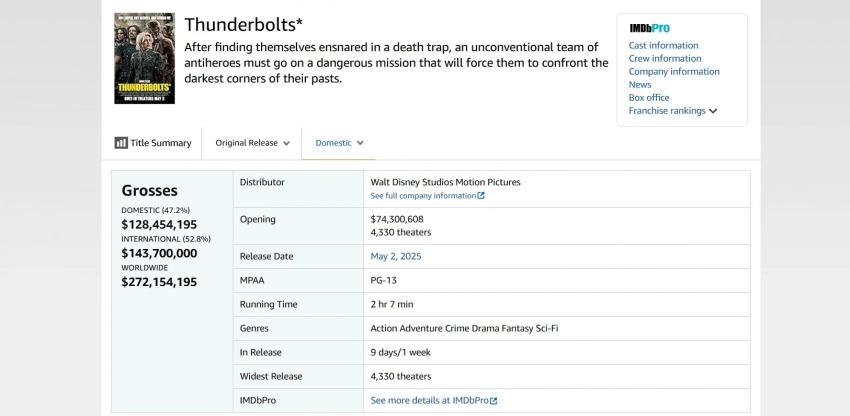Open the Cast information link
The width and height of the screenshot is (850, 416).
point(663,46)
